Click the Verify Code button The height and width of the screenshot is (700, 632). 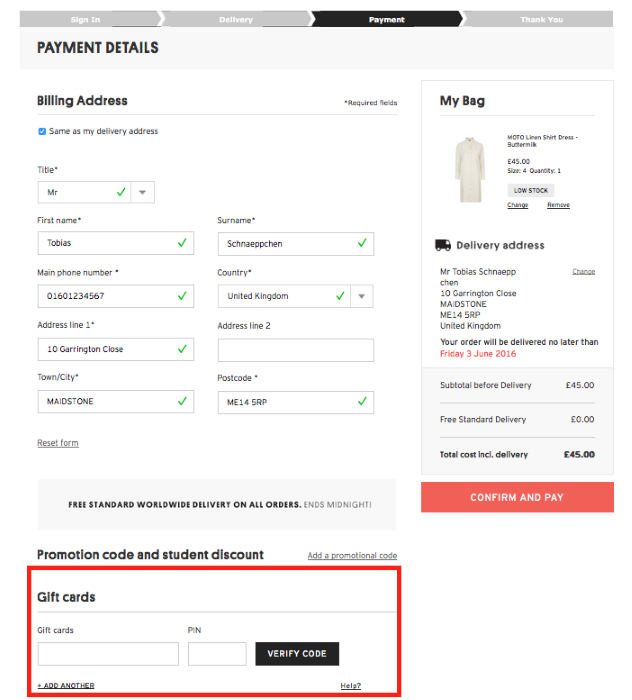point(297,654)
